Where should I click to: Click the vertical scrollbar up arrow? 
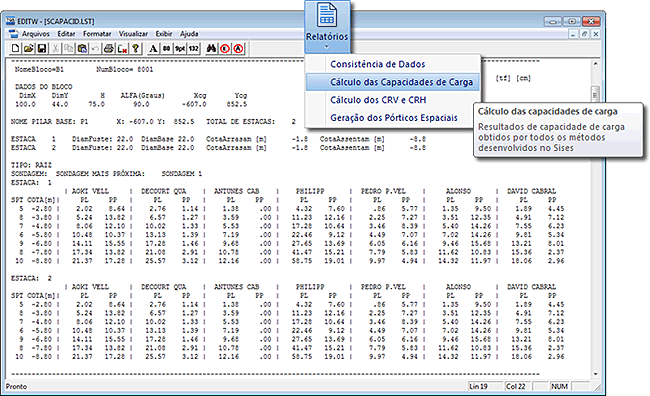595,64
